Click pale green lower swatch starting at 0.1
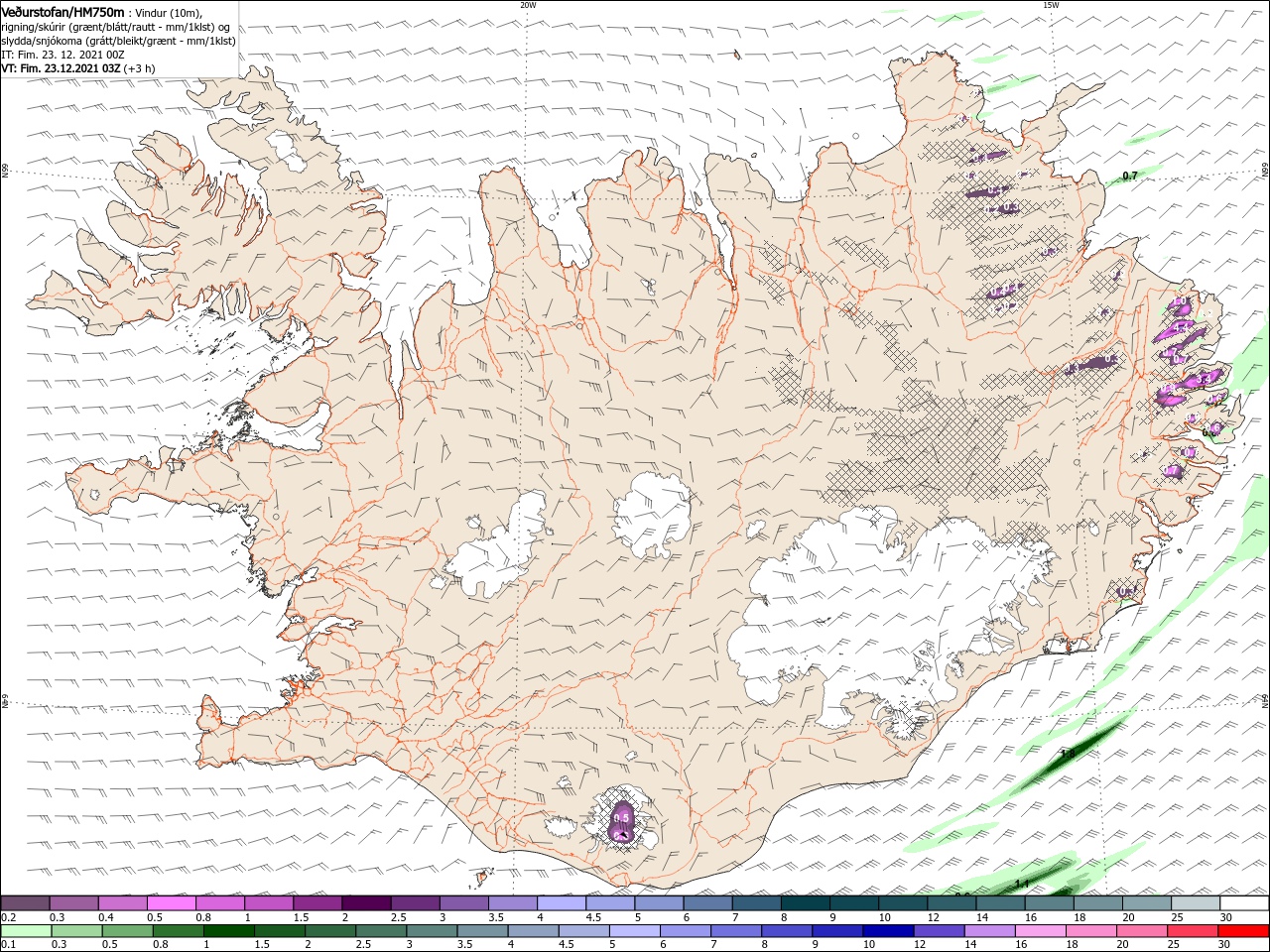1270x952 pixels. point(26,931)
